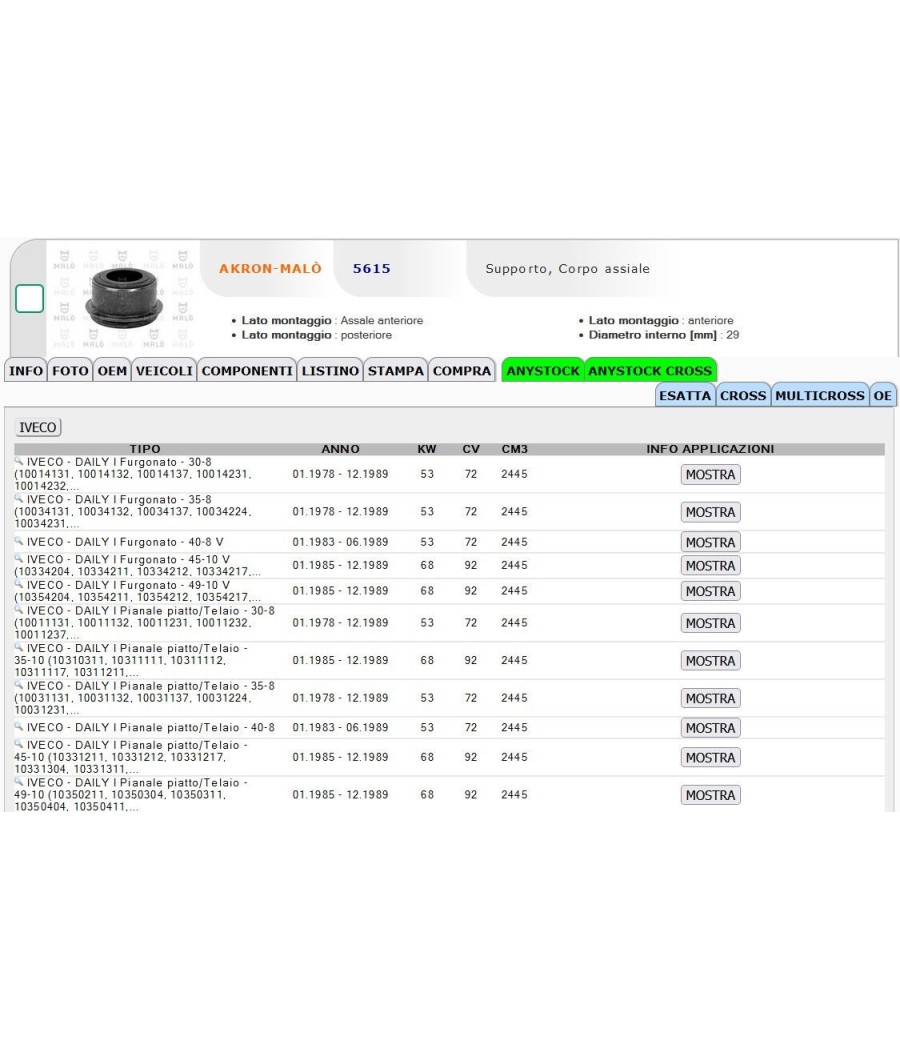Click the magnifier icon for Furgonato 49-10 V
900x1050 pixels.
click(19, 584)
